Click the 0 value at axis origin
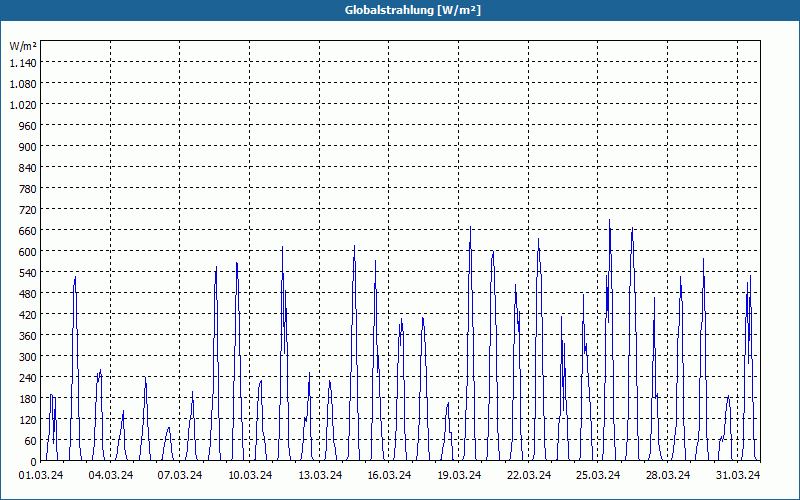Image resolution: width=800 pixels, height=500 pixels. click(34, 462)
